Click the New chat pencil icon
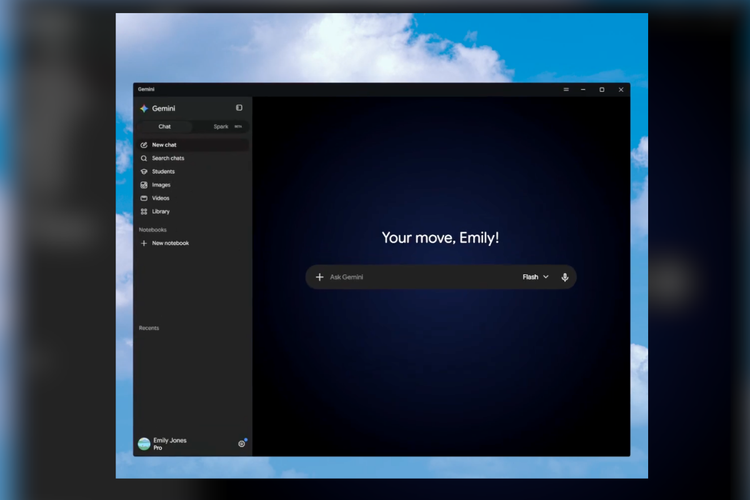 tap(144, 145)
